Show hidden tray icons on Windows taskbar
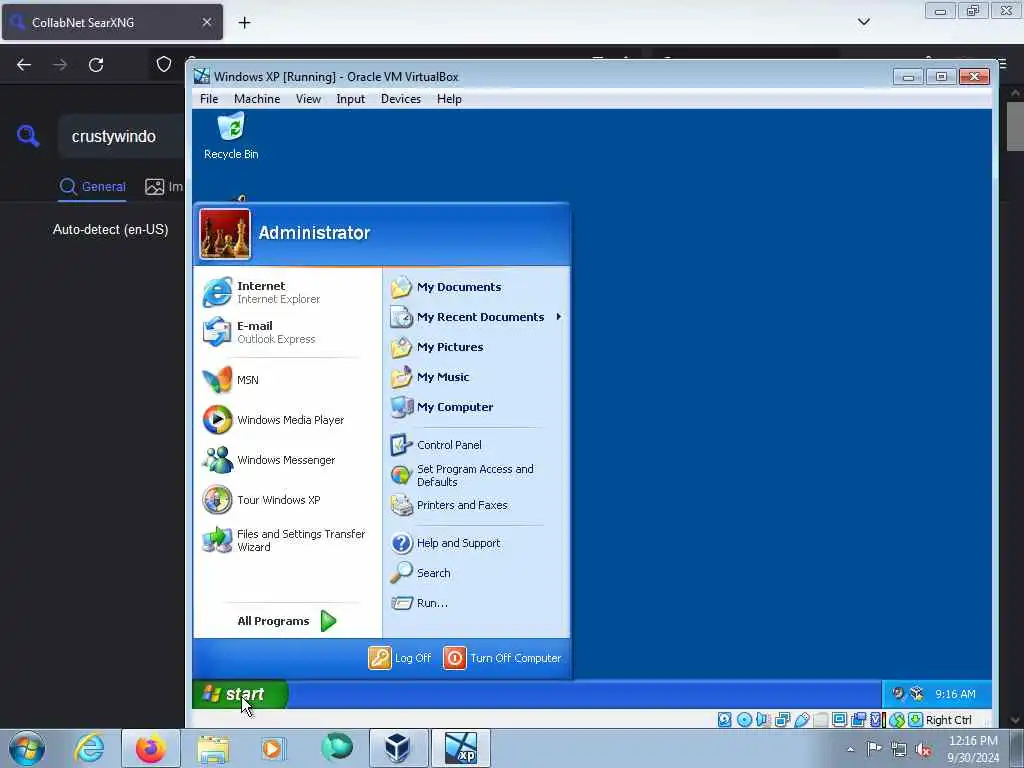The height and width of the screenshot is (768, 1024). pyautogui.click(x=850, y=749)
